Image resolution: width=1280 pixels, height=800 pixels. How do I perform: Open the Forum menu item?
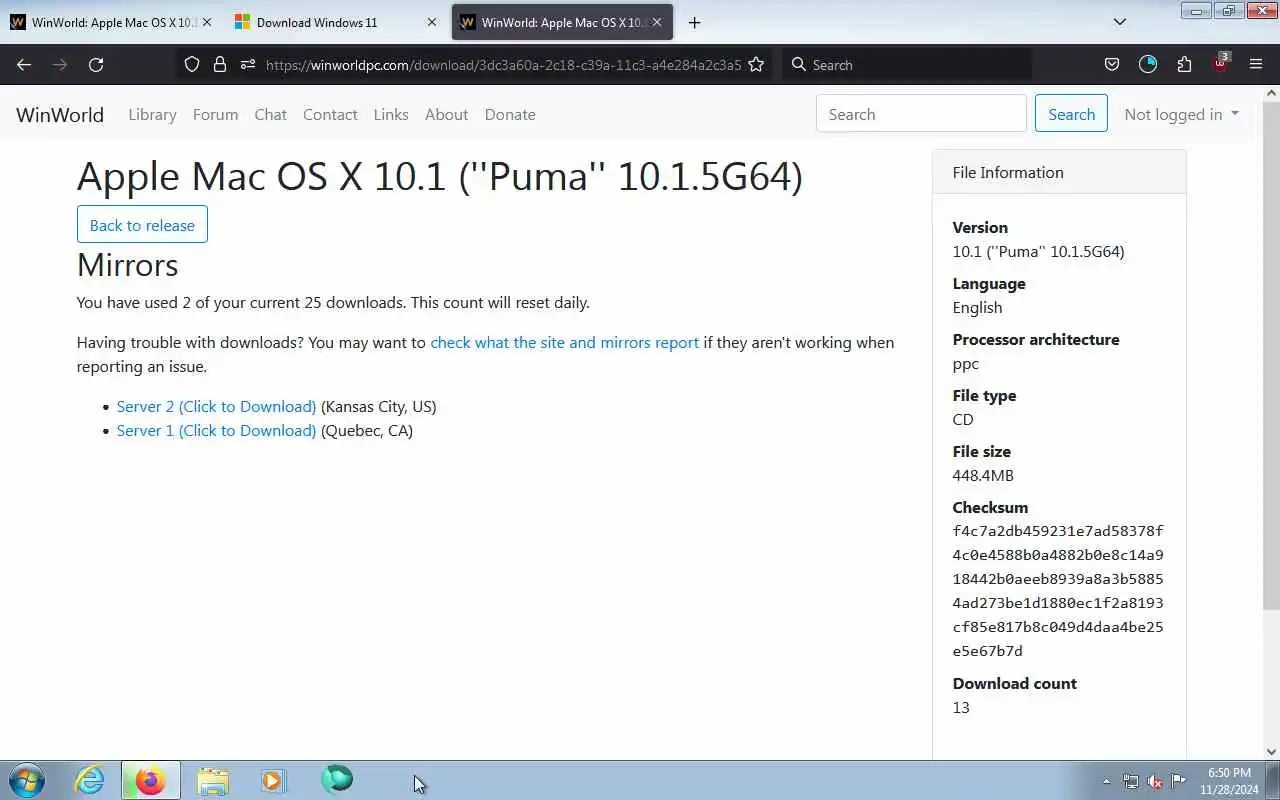(215, 114)
